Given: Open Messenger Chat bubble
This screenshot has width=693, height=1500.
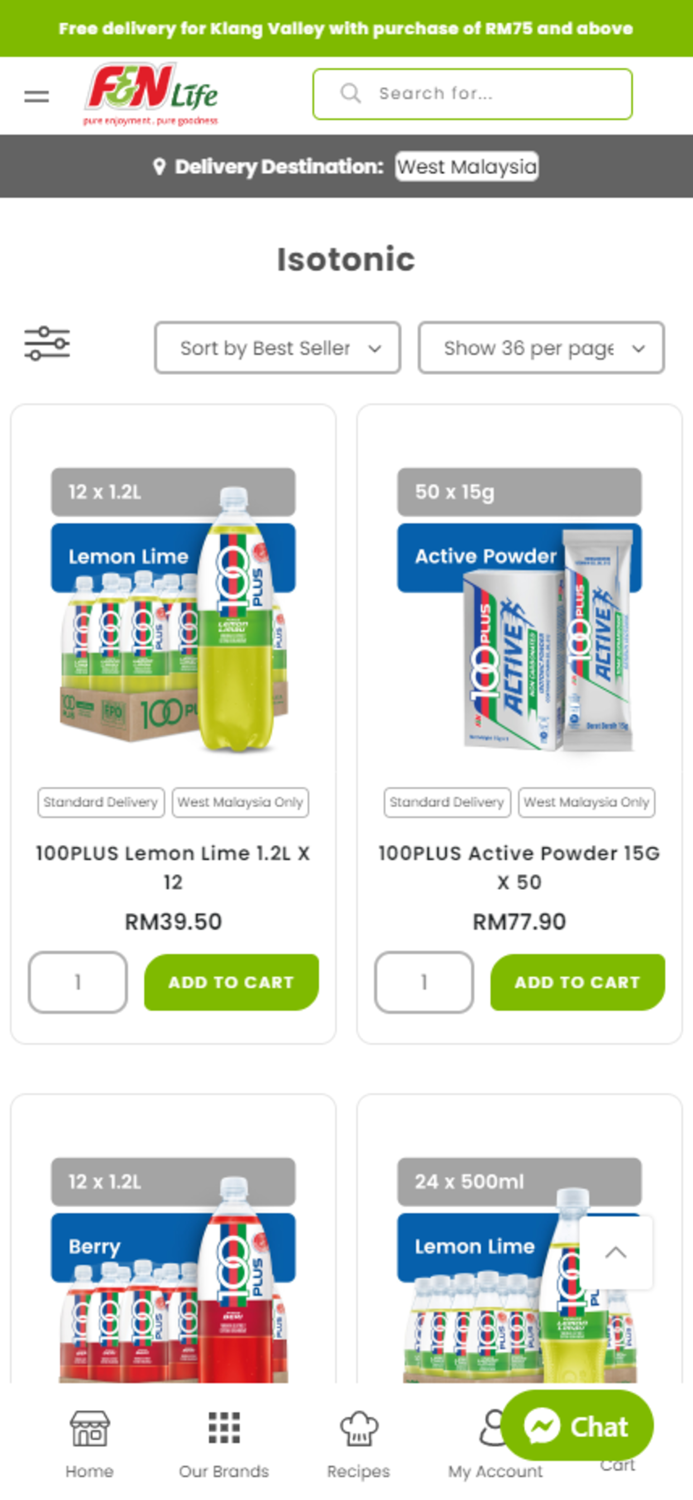Looking at the screenshot, I should (x=577, y=1426).
